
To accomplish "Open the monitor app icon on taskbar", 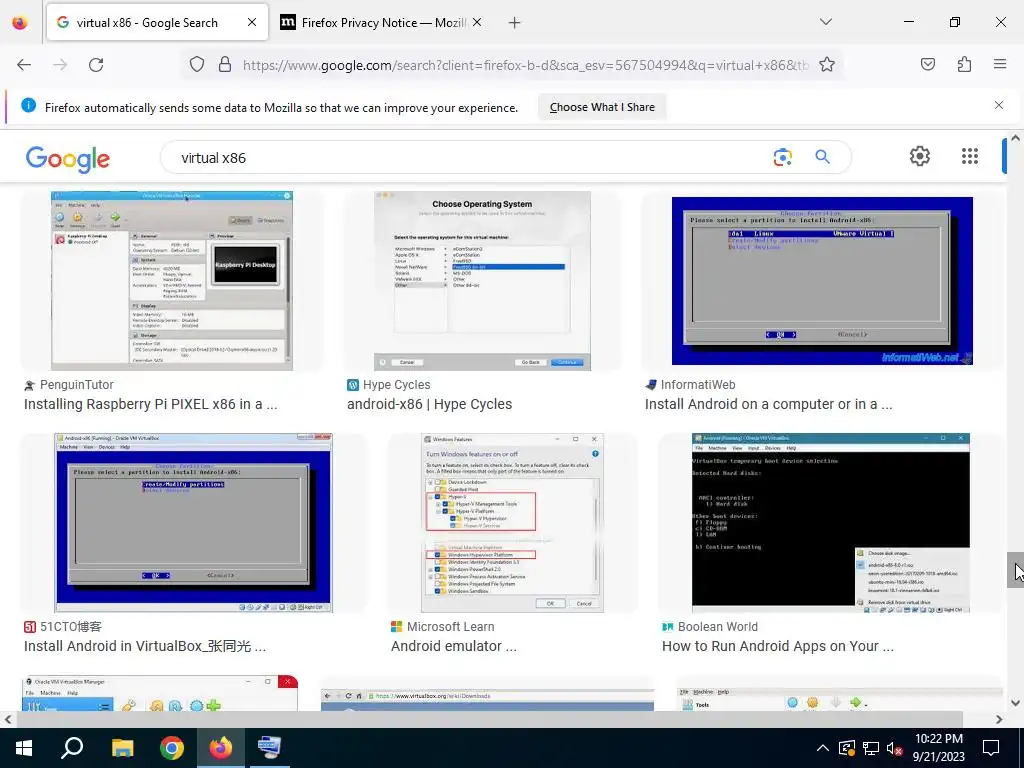I will pyautogui.click(x=269, y=748).
